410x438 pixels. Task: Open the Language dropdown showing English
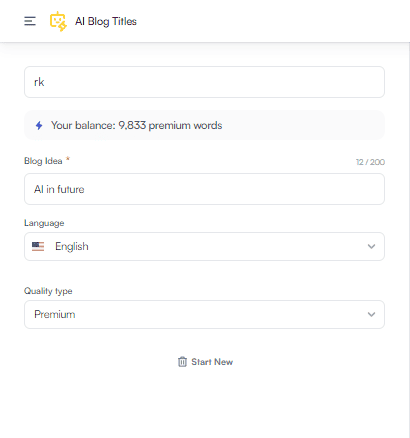[204, 246]
